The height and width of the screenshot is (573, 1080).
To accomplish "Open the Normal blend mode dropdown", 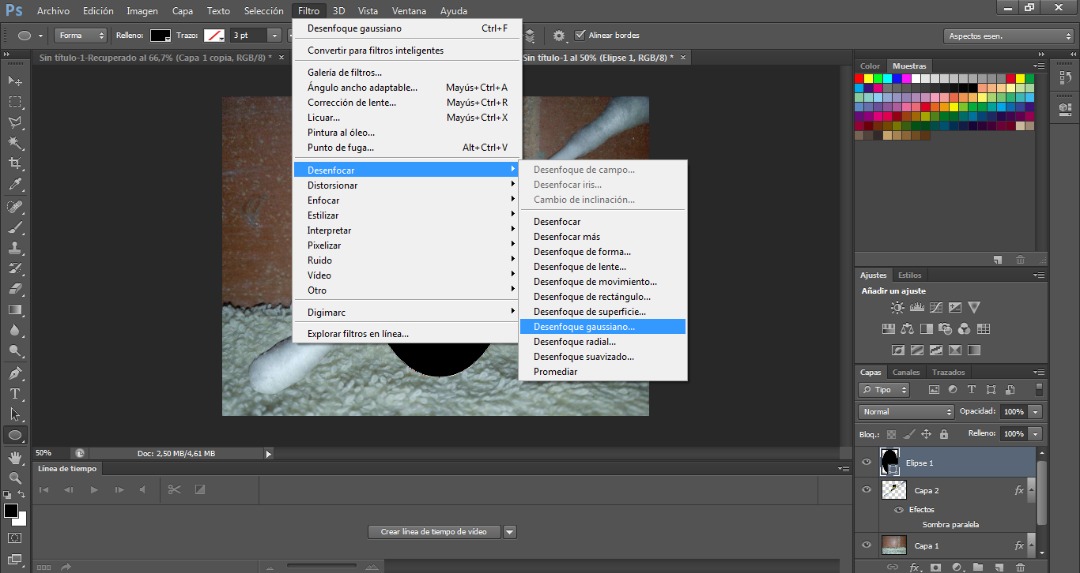I will coord(907,412).
